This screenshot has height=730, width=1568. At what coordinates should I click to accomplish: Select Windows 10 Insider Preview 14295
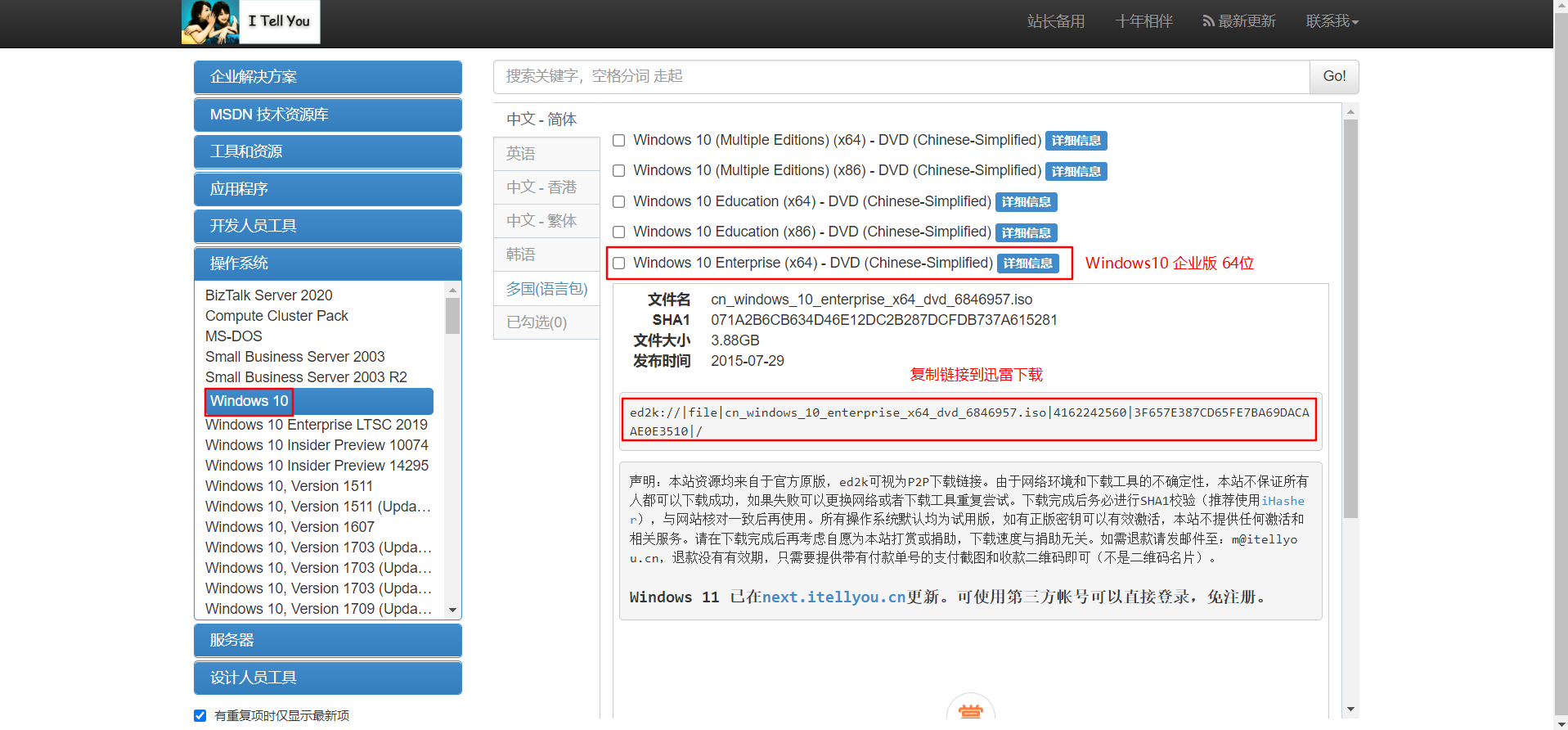pos(317,466)
